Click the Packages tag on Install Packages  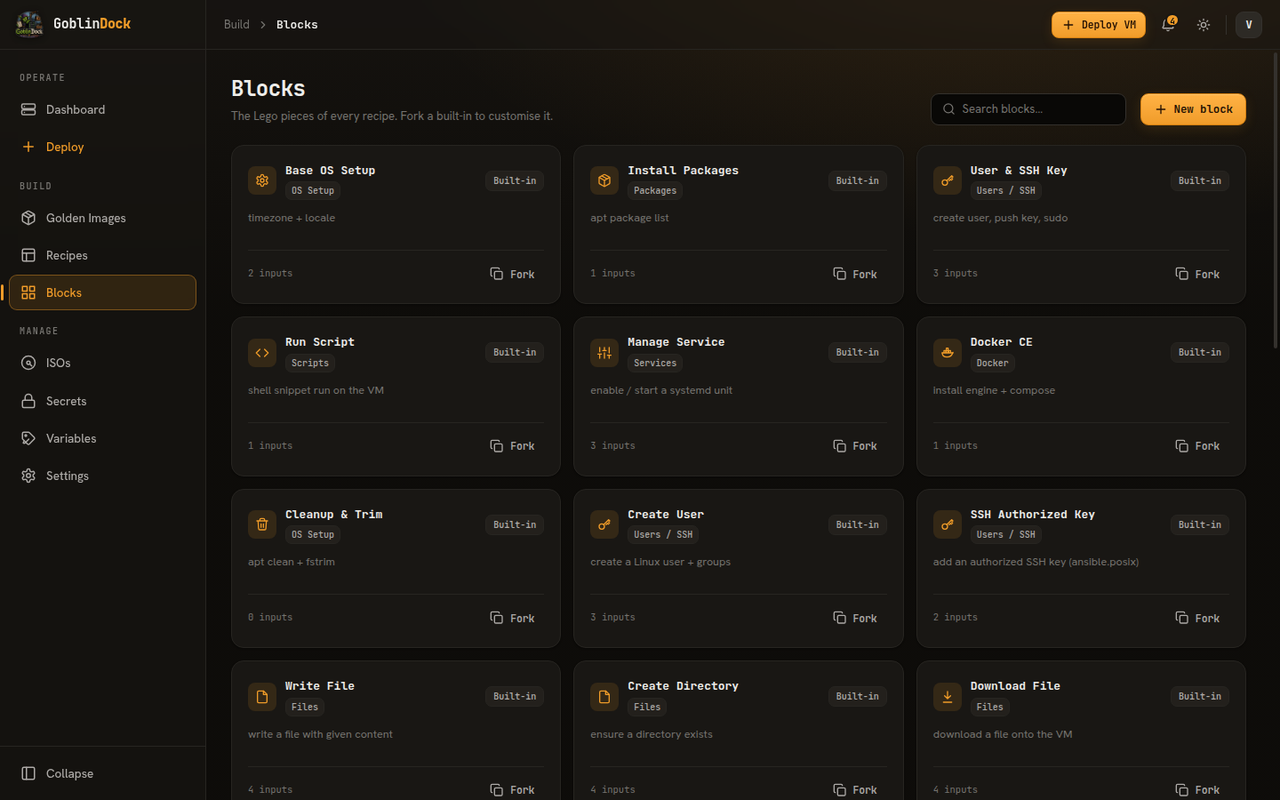(x=655, y=191)
